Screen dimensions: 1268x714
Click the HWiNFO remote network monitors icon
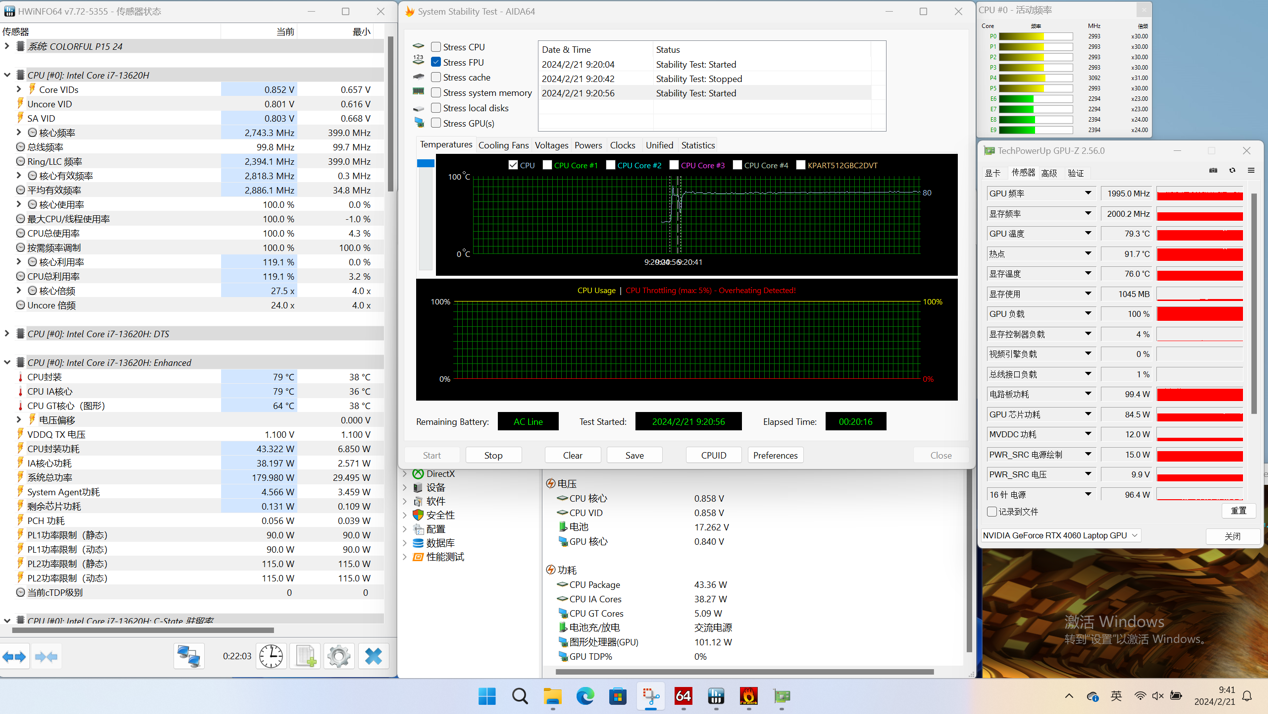[189, 656]
